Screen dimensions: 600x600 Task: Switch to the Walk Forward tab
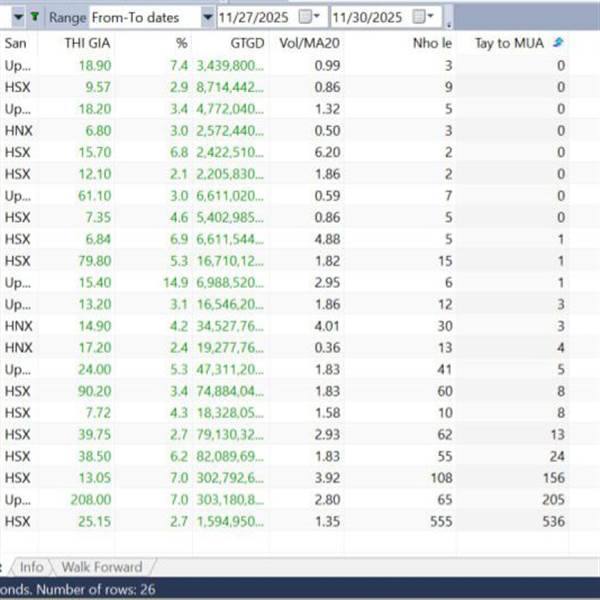click(x=102, y=567)
